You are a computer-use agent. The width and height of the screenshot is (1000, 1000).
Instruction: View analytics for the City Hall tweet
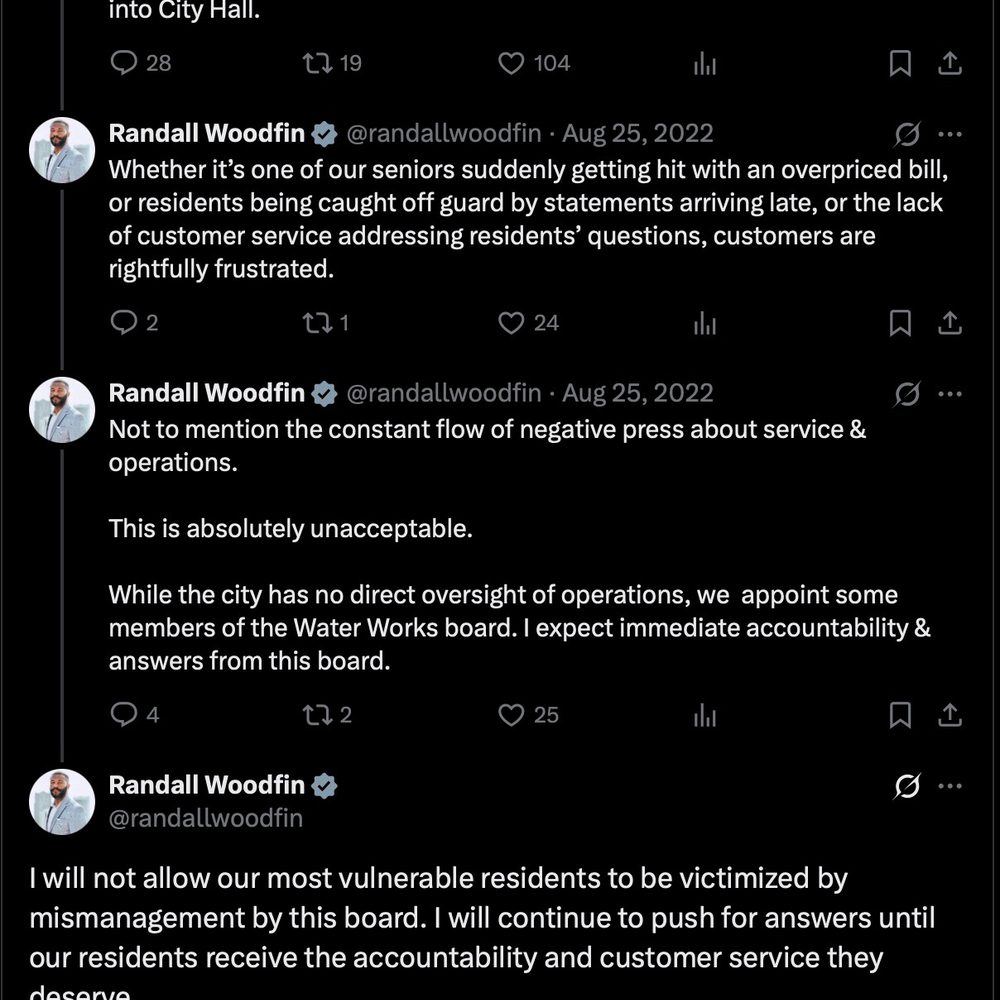click(705, 64)
